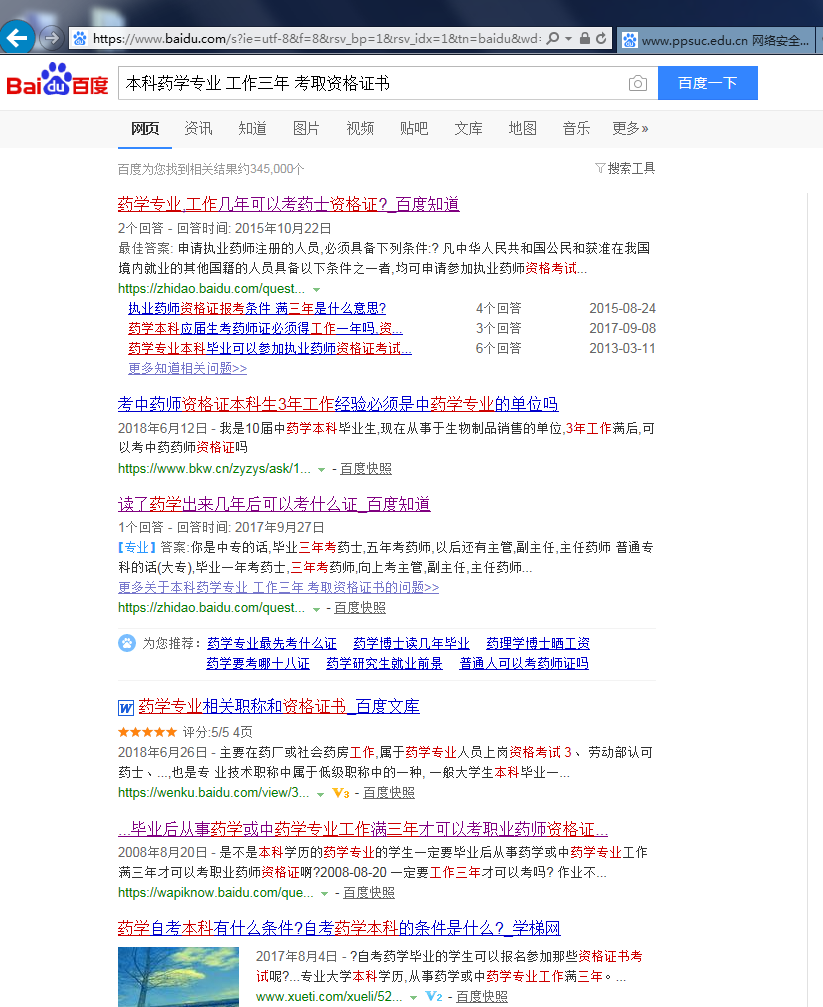Open result 读了药学出来几年后可以考什么证
823x1007 pixels.
[274, 504]
